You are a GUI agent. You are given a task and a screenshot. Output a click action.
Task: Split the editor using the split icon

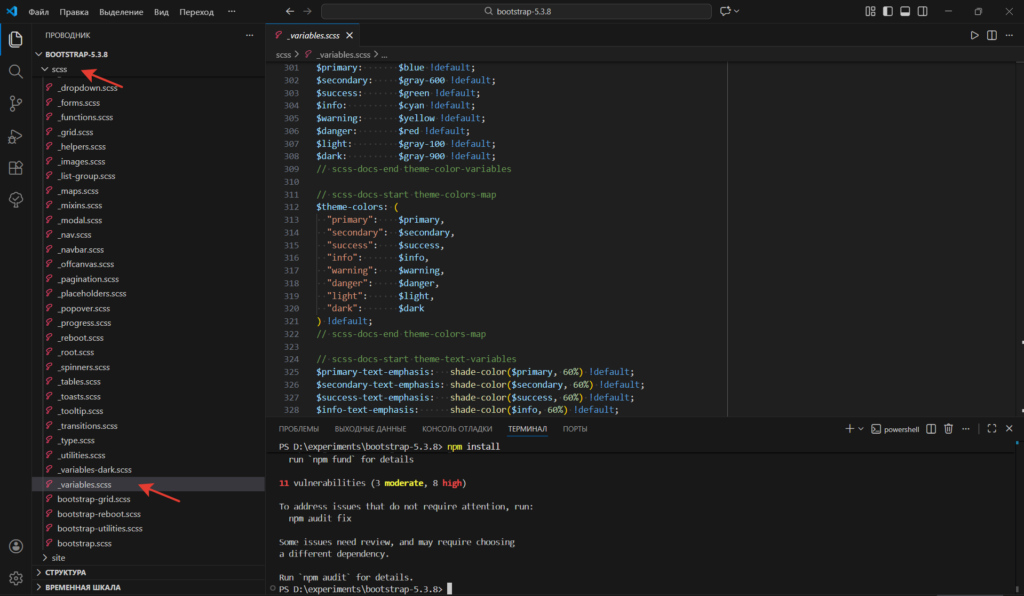pos(990,34)
